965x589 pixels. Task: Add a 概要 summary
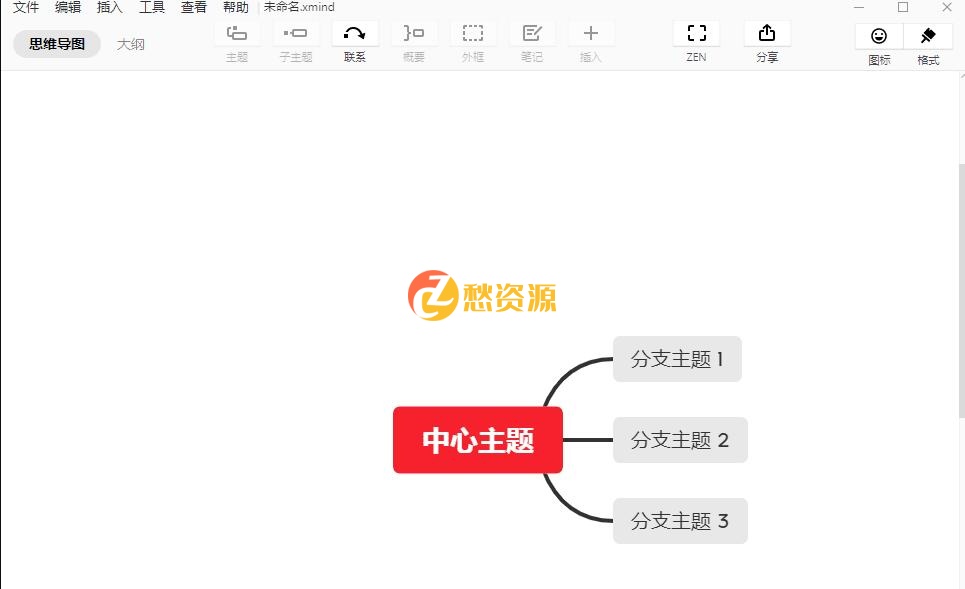[x=414, y=40]
